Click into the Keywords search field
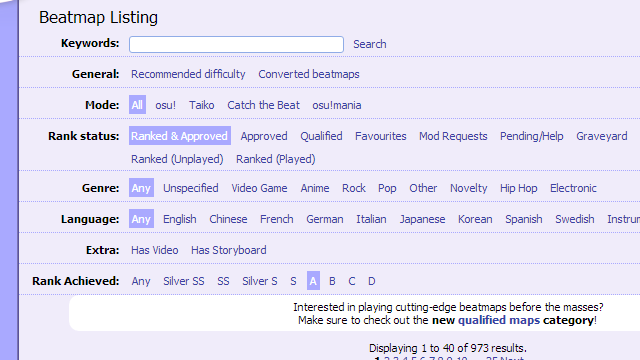Screen dimensions: 640x360 (x=236, y=44)
